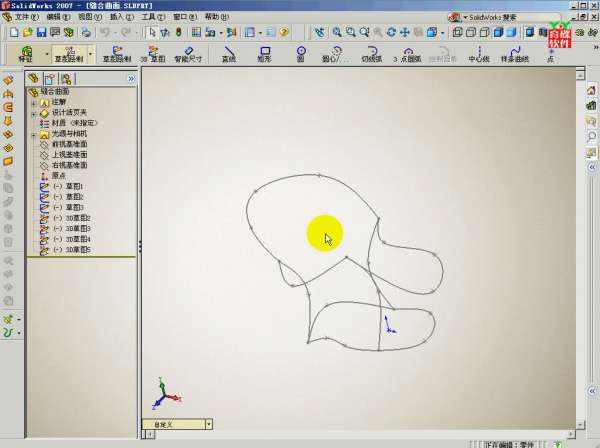Click Zoom to Area magnifier icon
Screen dimensions: 600x448
[x=350, y=33]
